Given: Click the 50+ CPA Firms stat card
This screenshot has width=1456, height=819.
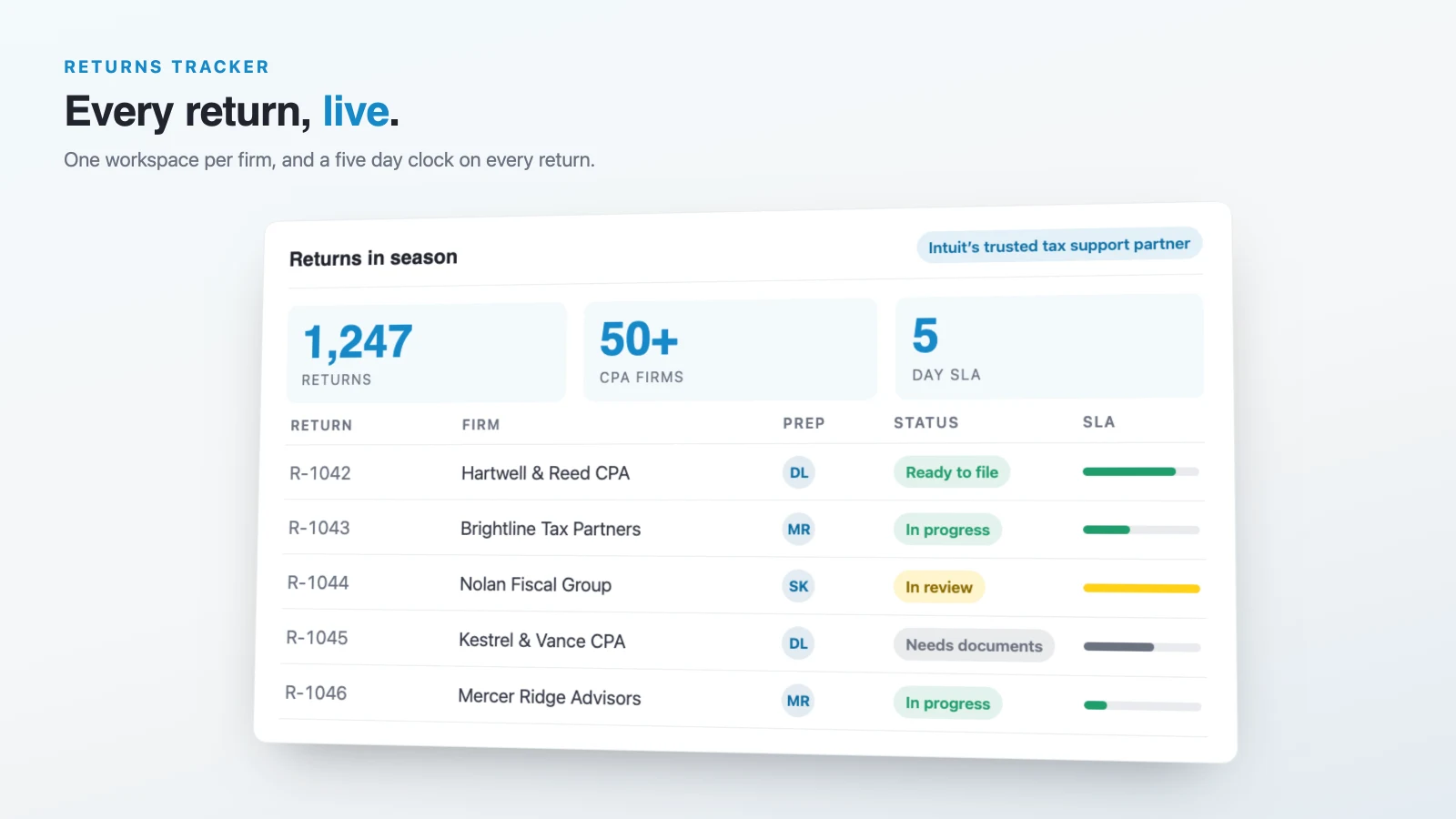Looking at the screenshot, I should click(x=730, y=350).
